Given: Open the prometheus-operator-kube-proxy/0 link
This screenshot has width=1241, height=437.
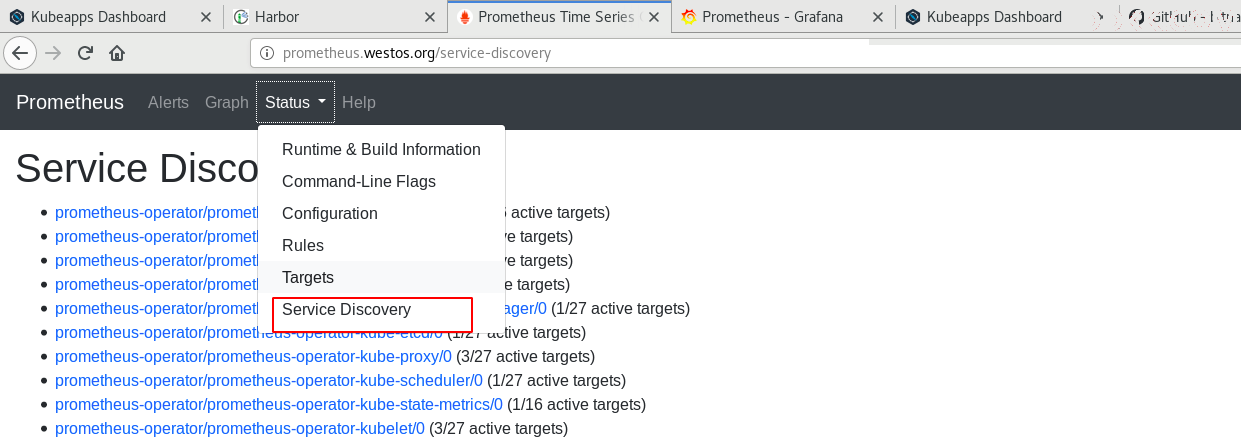Looking at the screenshot, I should click(x=253, y=356).
